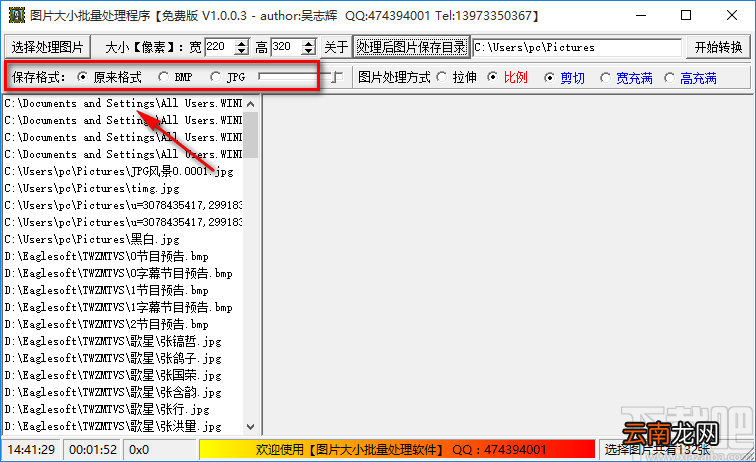This screenshot has width=756, height=462.
Task: Select list row 黑白.jpg
Action: coord(123,239)
